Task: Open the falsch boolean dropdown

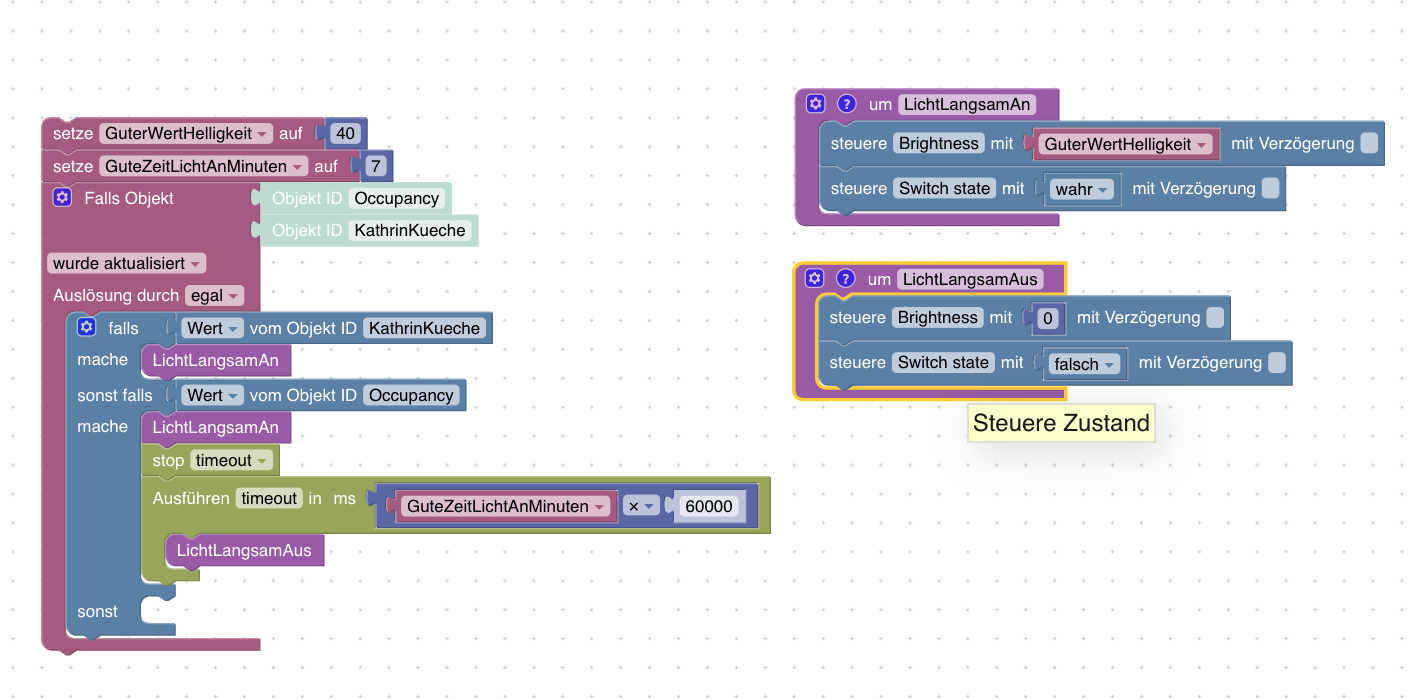Action: pos(1086,364)
